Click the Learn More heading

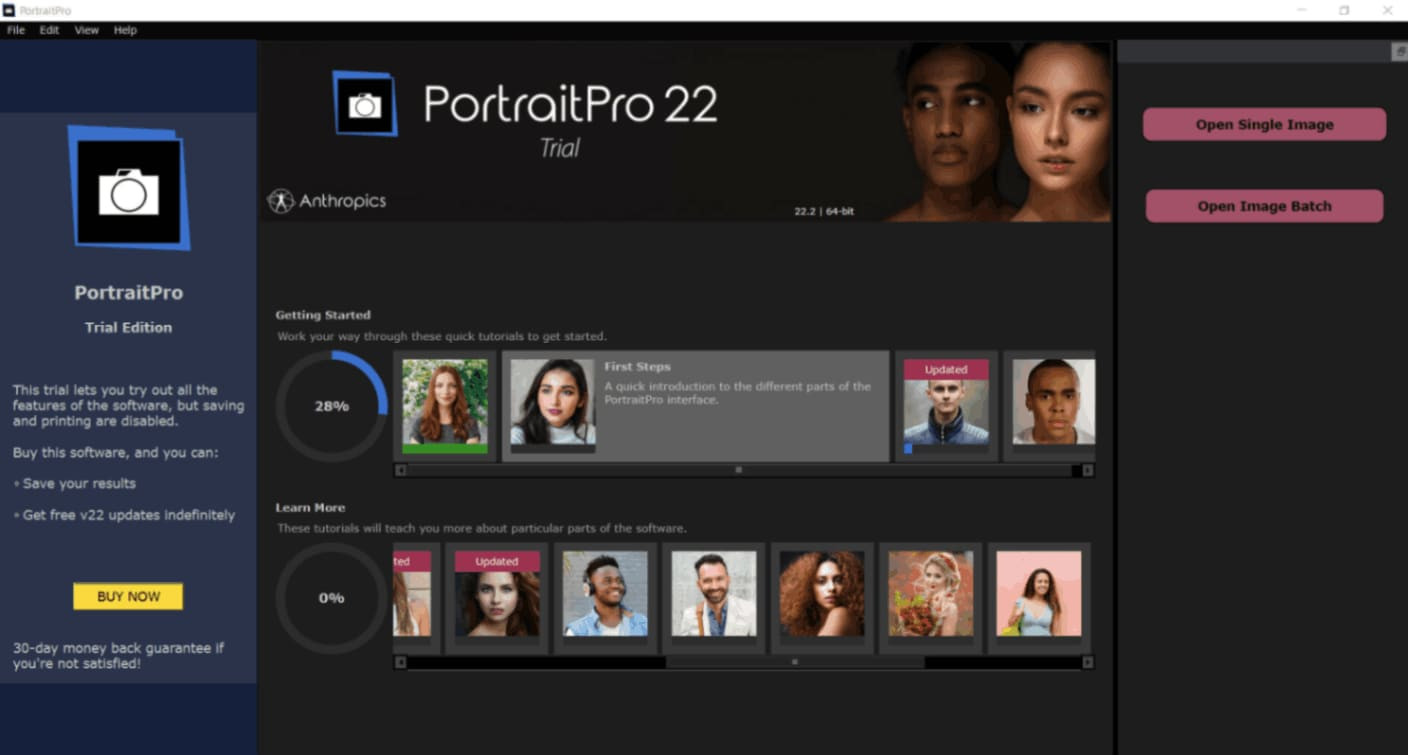[x=310, y=507]
